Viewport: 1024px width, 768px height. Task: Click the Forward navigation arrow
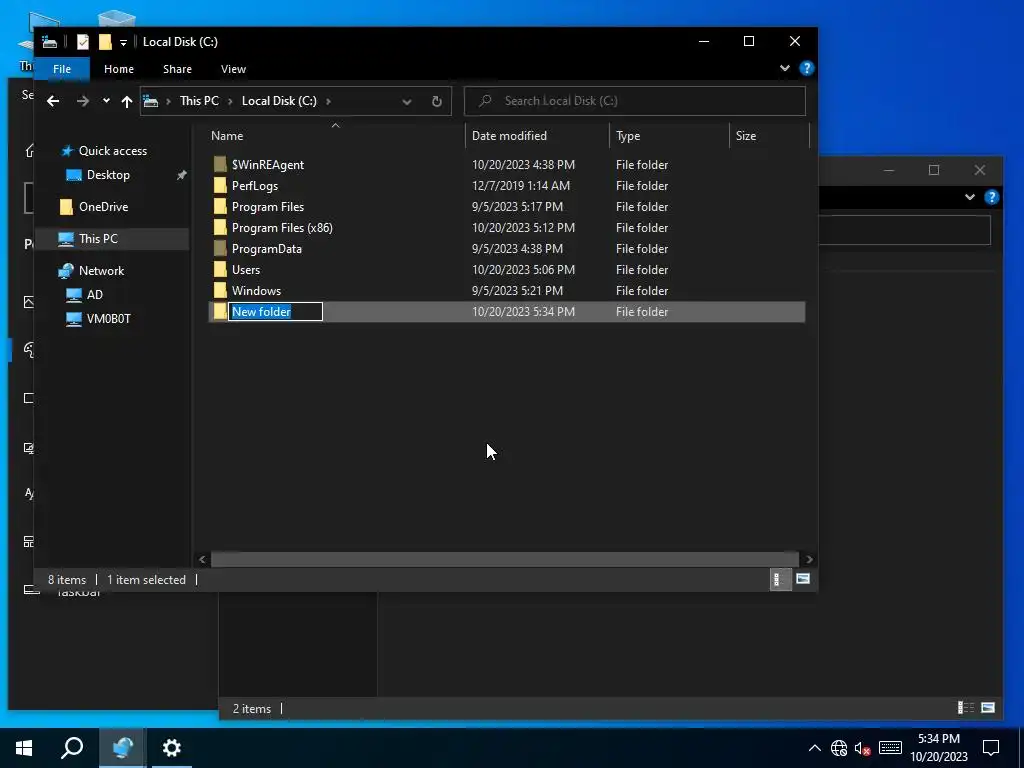tap(82, 101)
